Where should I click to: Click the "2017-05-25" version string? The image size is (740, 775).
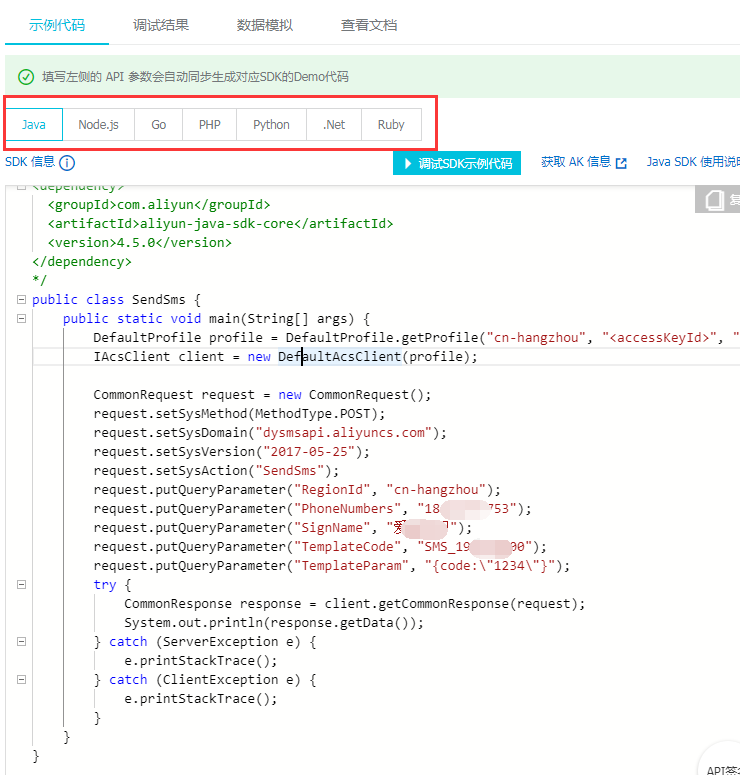click(309, 452)
